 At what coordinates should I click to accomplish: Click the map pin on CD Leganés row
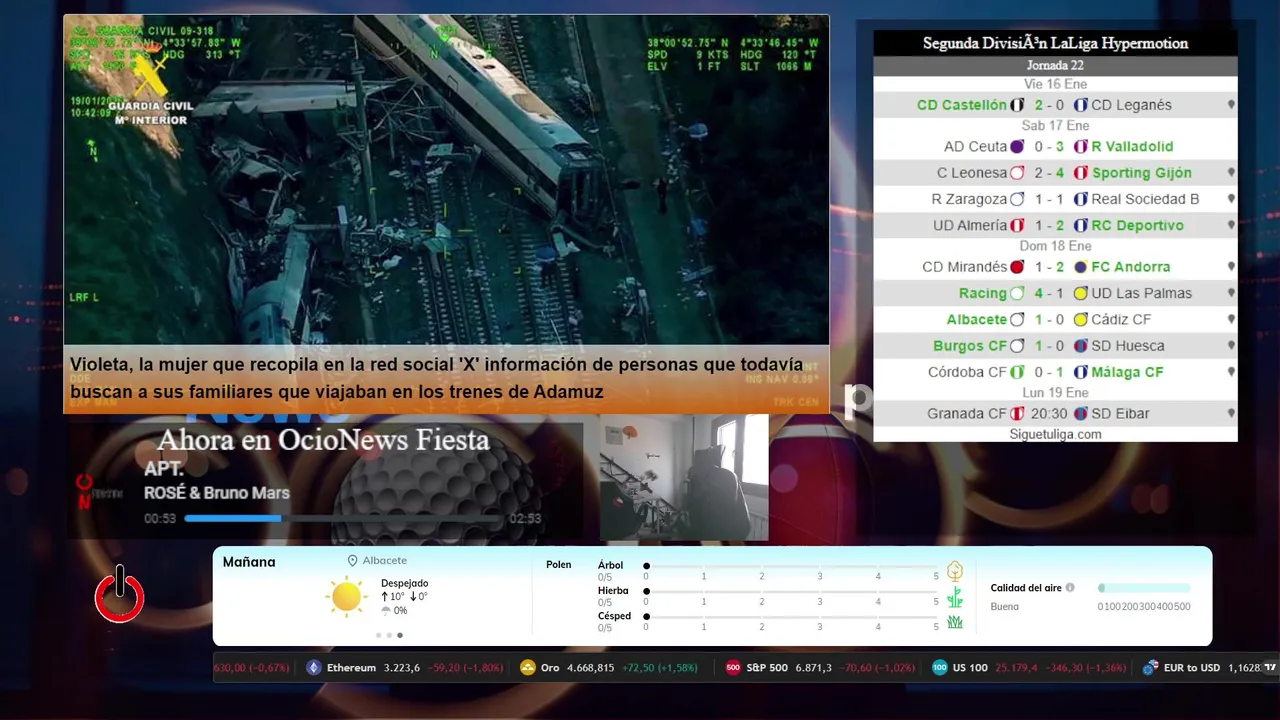tap(1231, 105)
